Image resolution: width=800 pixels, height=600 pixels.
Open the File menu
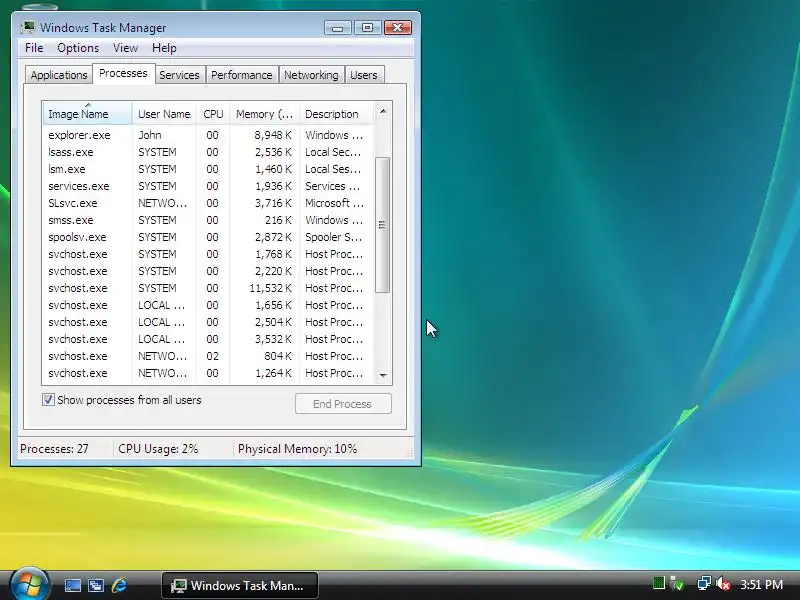pyautogui.click(x=34, y=48)
